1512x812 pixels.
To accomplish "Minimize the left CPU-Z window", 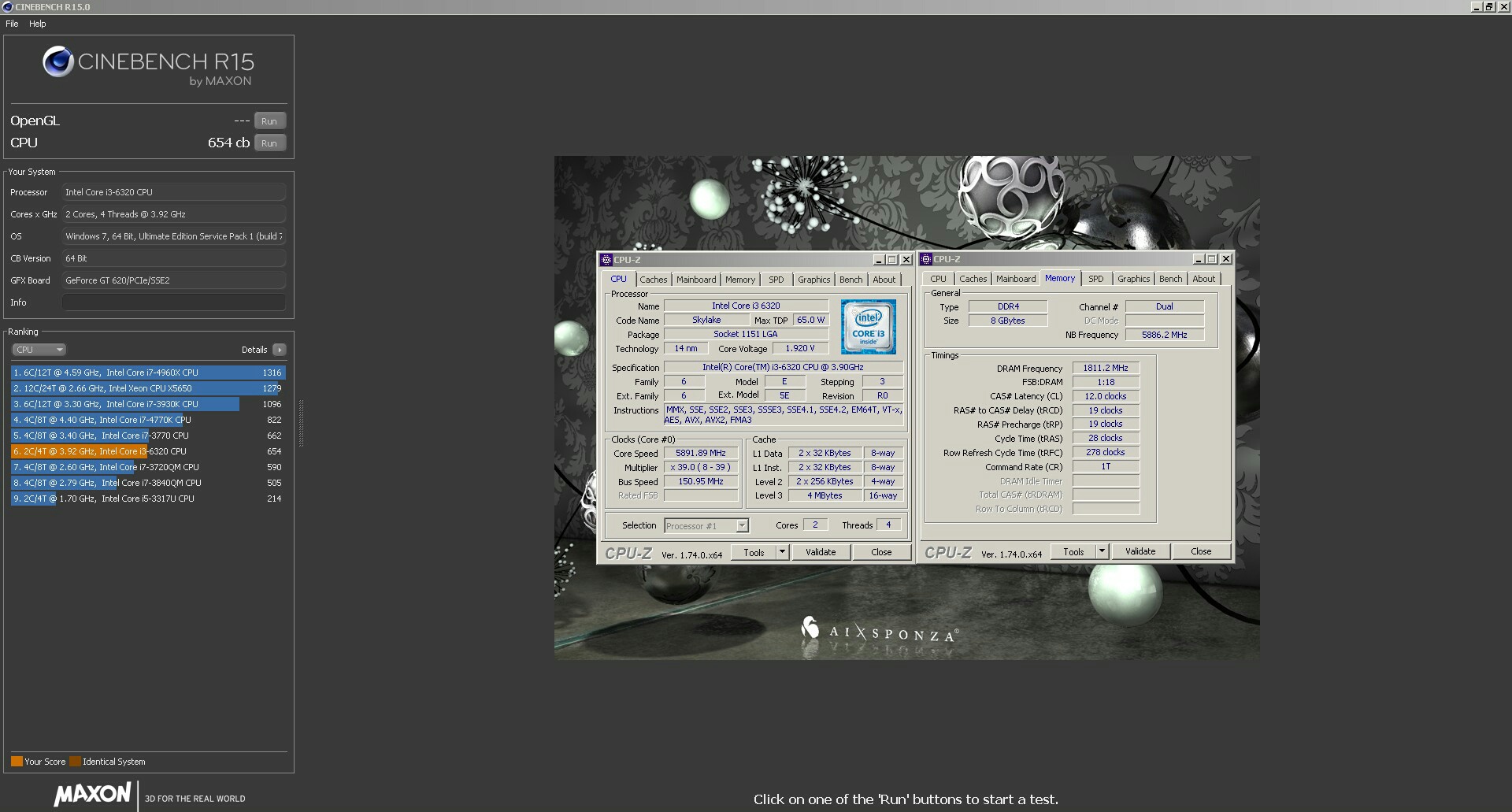I will (879, 260).
